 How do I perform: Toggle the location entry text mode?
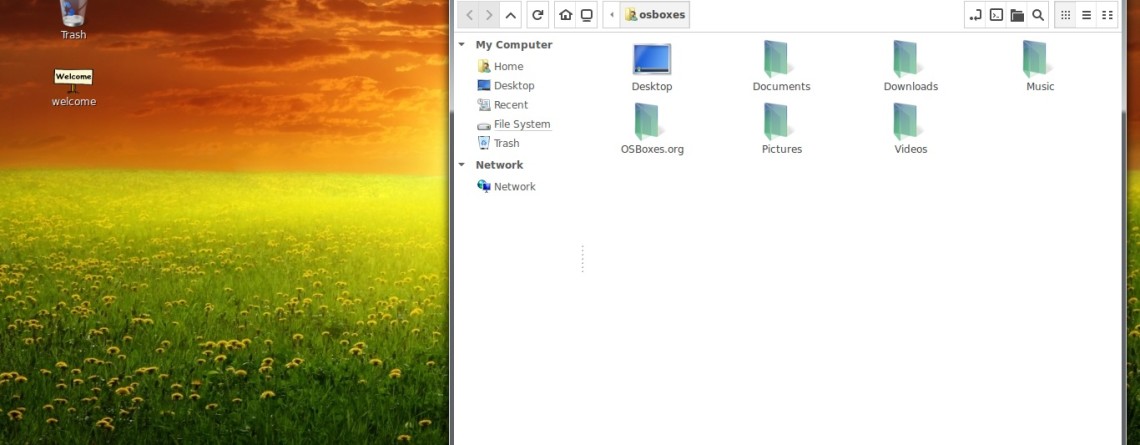click(975, 15)
